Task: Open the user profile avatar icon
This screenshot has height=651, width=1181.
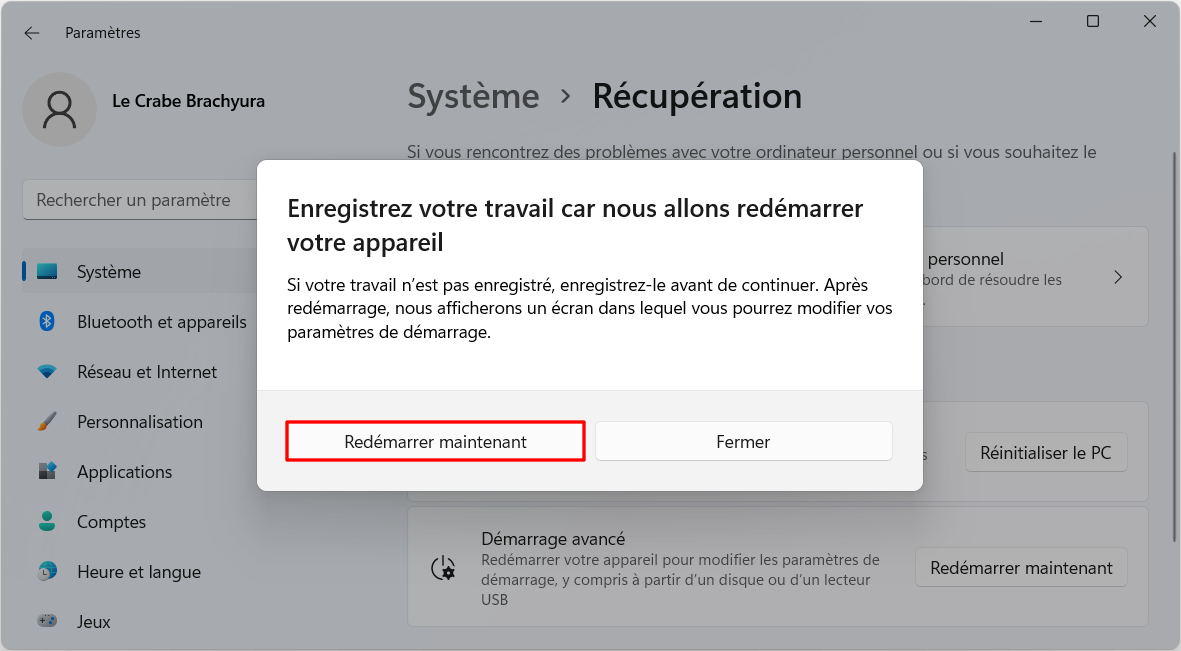Action: pyautogui.click(x=60, y=109)
